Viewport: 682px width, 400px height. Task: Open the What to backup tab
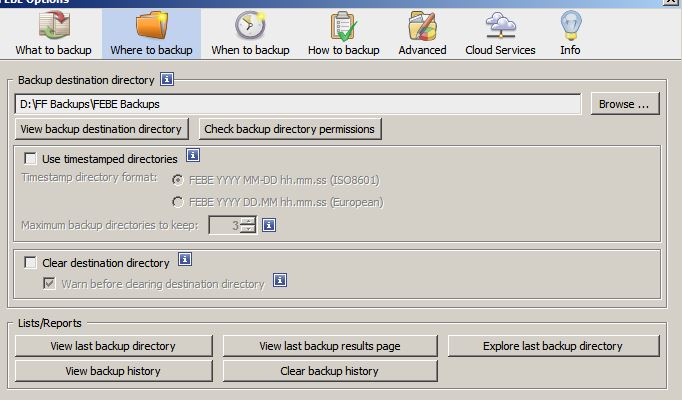pyautogui.click(x=53, y=34)
